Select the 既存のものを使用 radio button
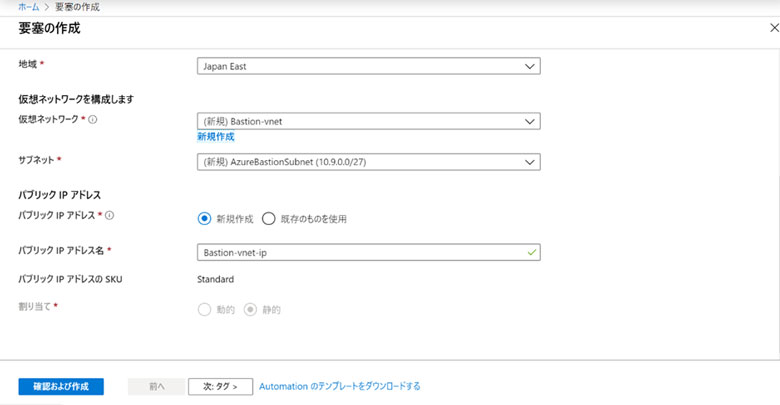The width and height of the screenshot is (780, 405). point(268,218)
